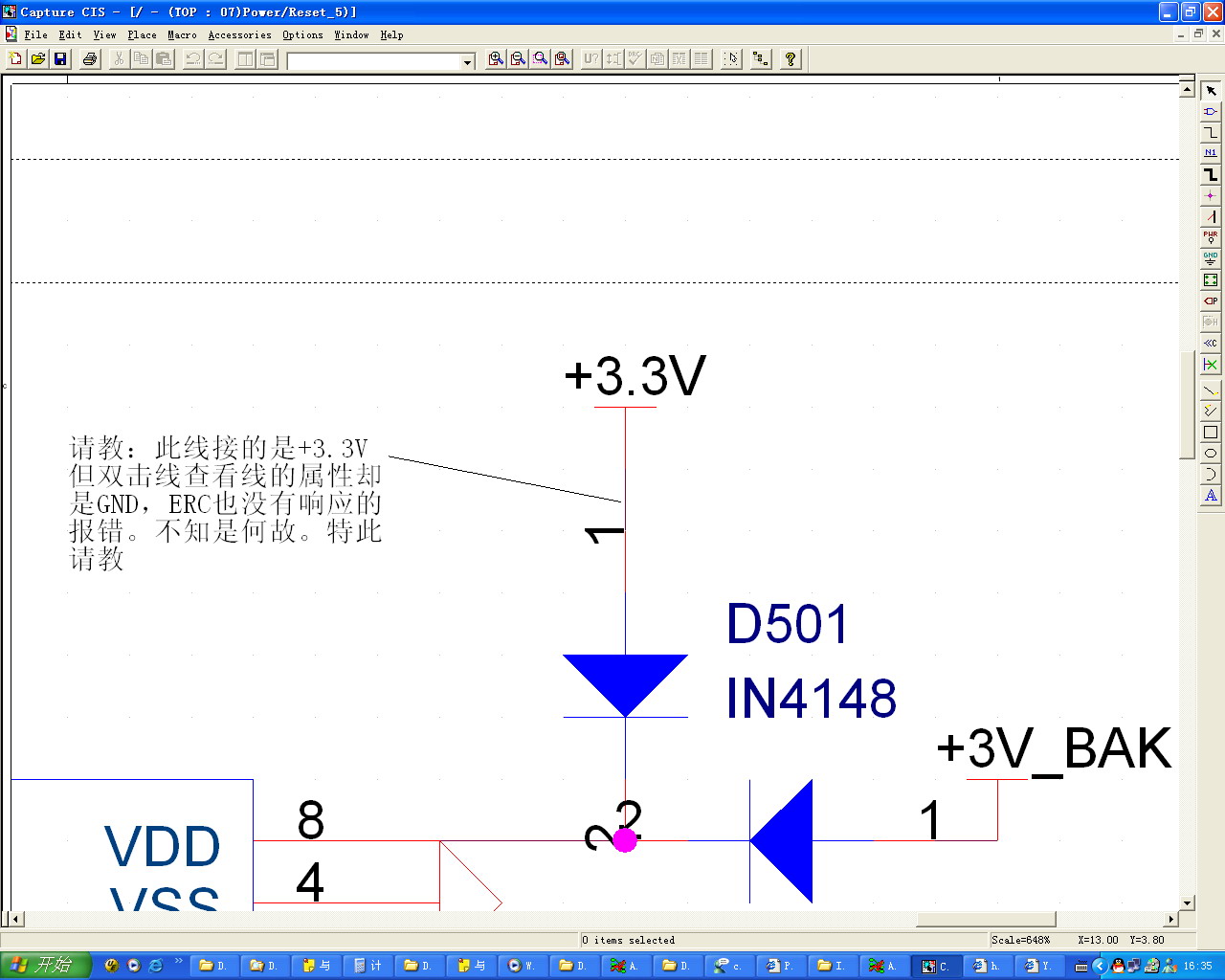Click the vertical scrollbar up arrow

point(1187,89)
